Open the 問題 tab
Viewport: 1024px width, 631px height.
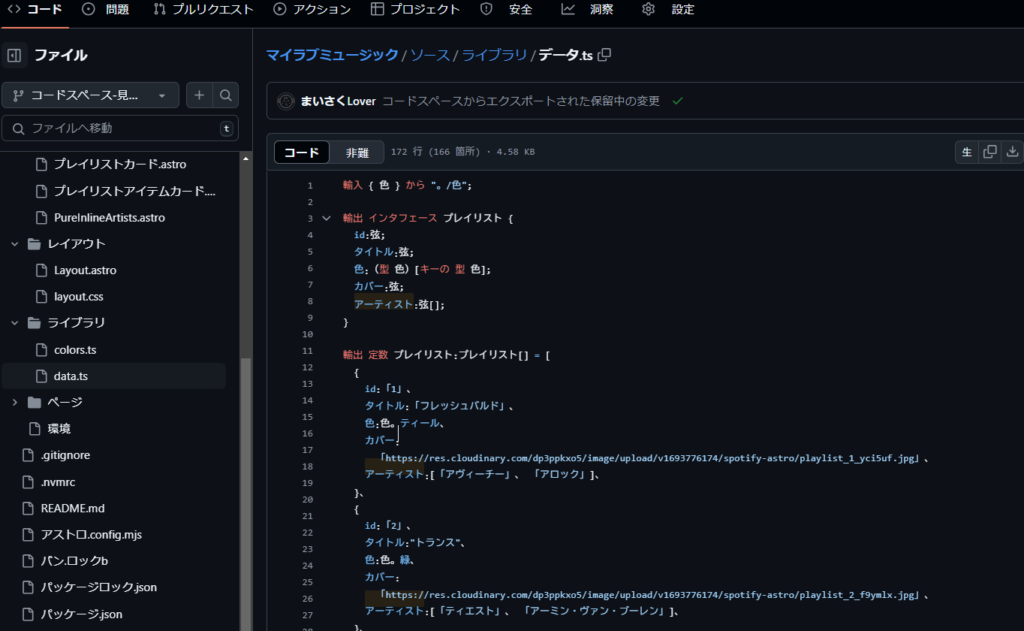106,9
